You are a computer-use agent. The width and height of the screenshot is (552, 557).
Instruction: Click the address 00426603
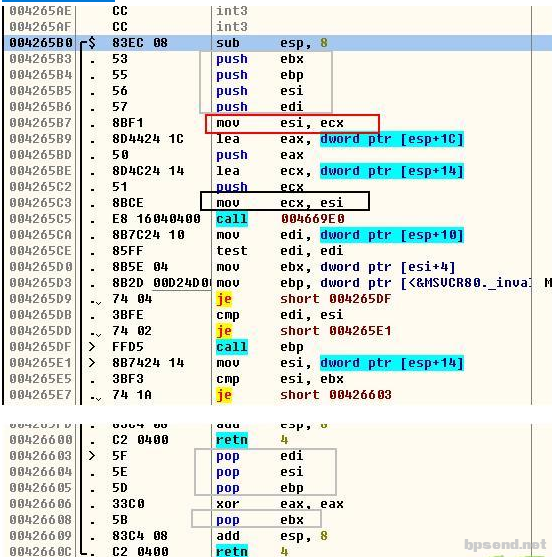coord(41,456)
